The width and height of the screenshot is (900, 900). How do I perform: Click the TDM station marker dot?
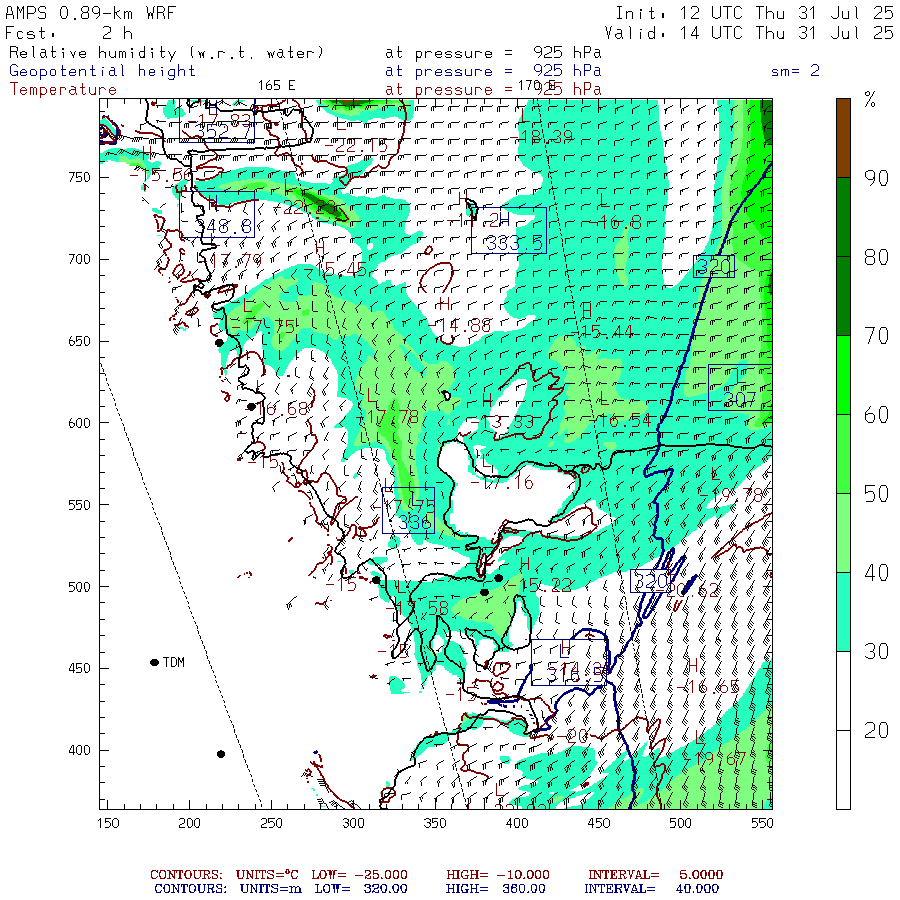coord(154,662)
